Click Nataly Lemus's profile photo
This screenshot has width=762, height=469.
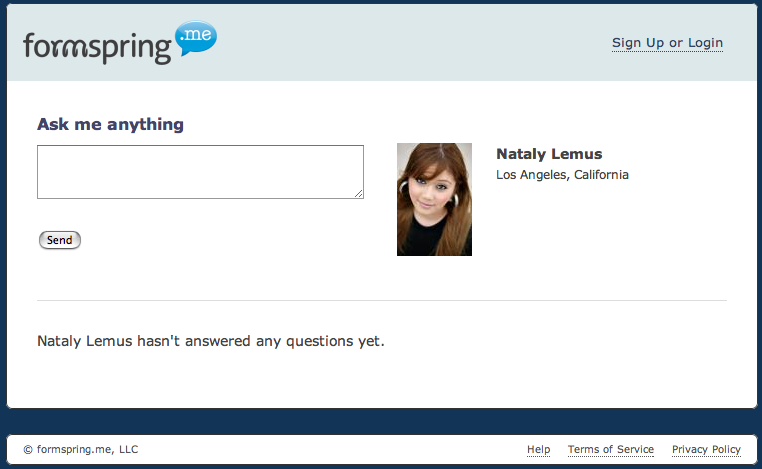[434, 199]
